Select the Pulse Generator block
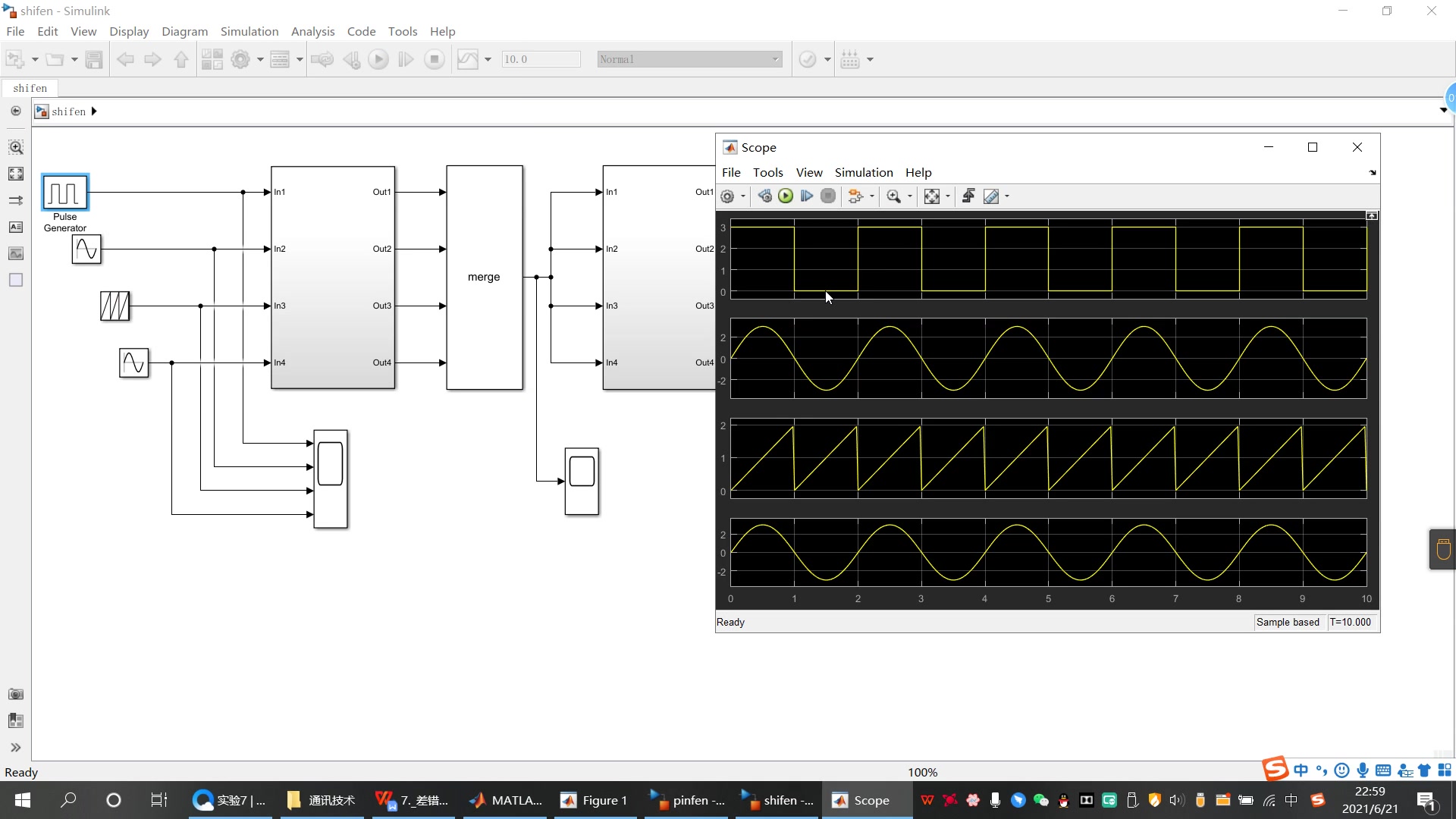 [x=65, y=193]
